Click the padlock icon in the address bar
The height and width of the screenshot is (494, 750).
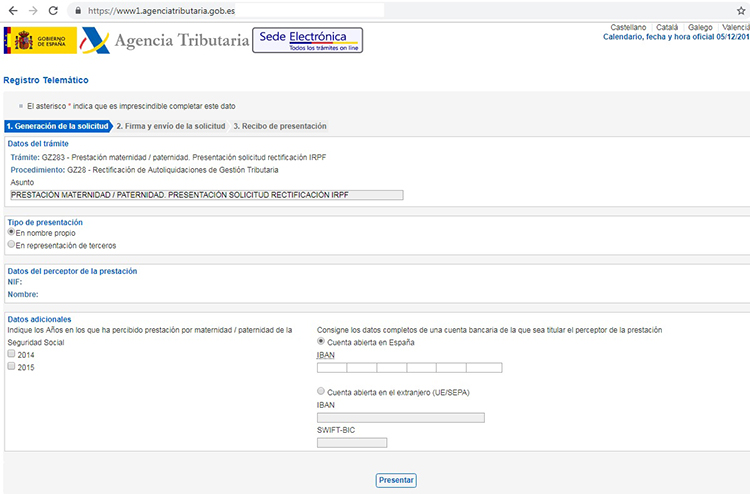pyautogui.click(x=79, y=10)
